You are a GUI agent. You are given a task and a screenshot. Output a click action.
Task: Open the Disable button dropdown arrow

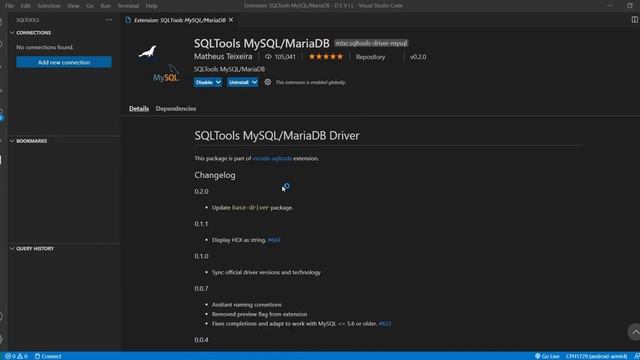pyautogui.click(x=218, y=82)
